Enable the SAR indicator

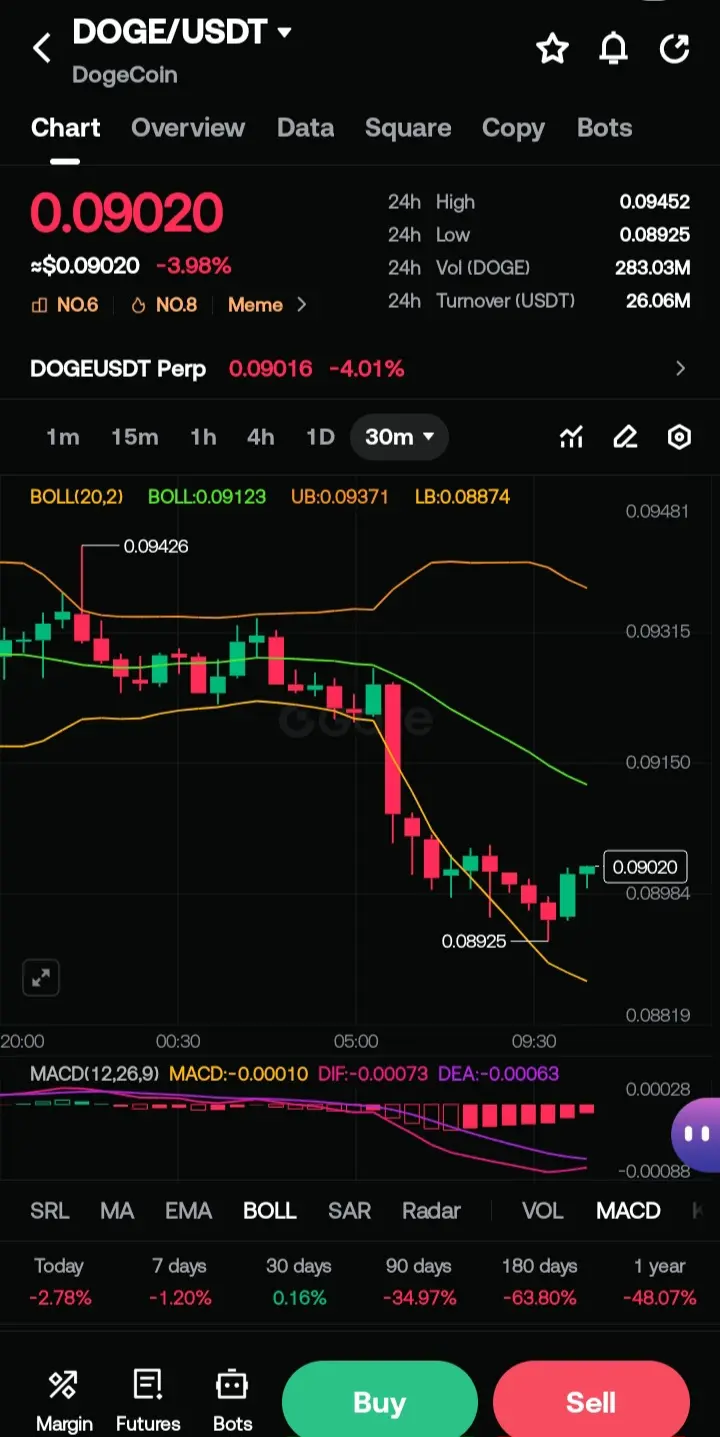[350, 1211]
